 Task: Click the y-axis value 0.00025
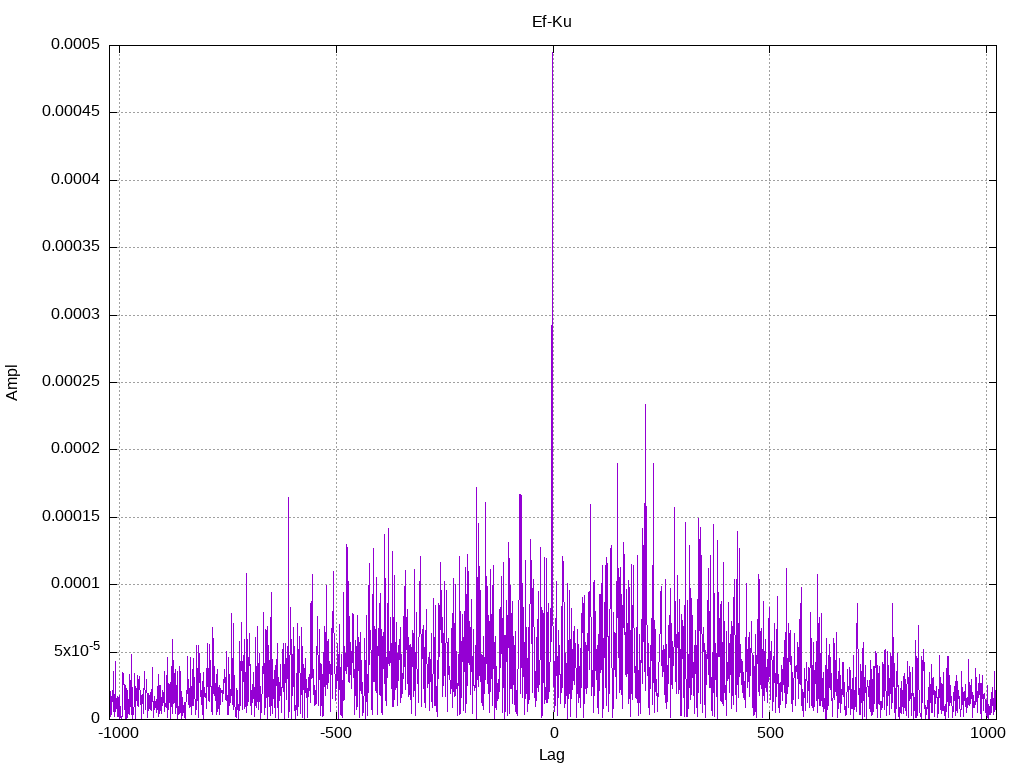pos(71,381)
